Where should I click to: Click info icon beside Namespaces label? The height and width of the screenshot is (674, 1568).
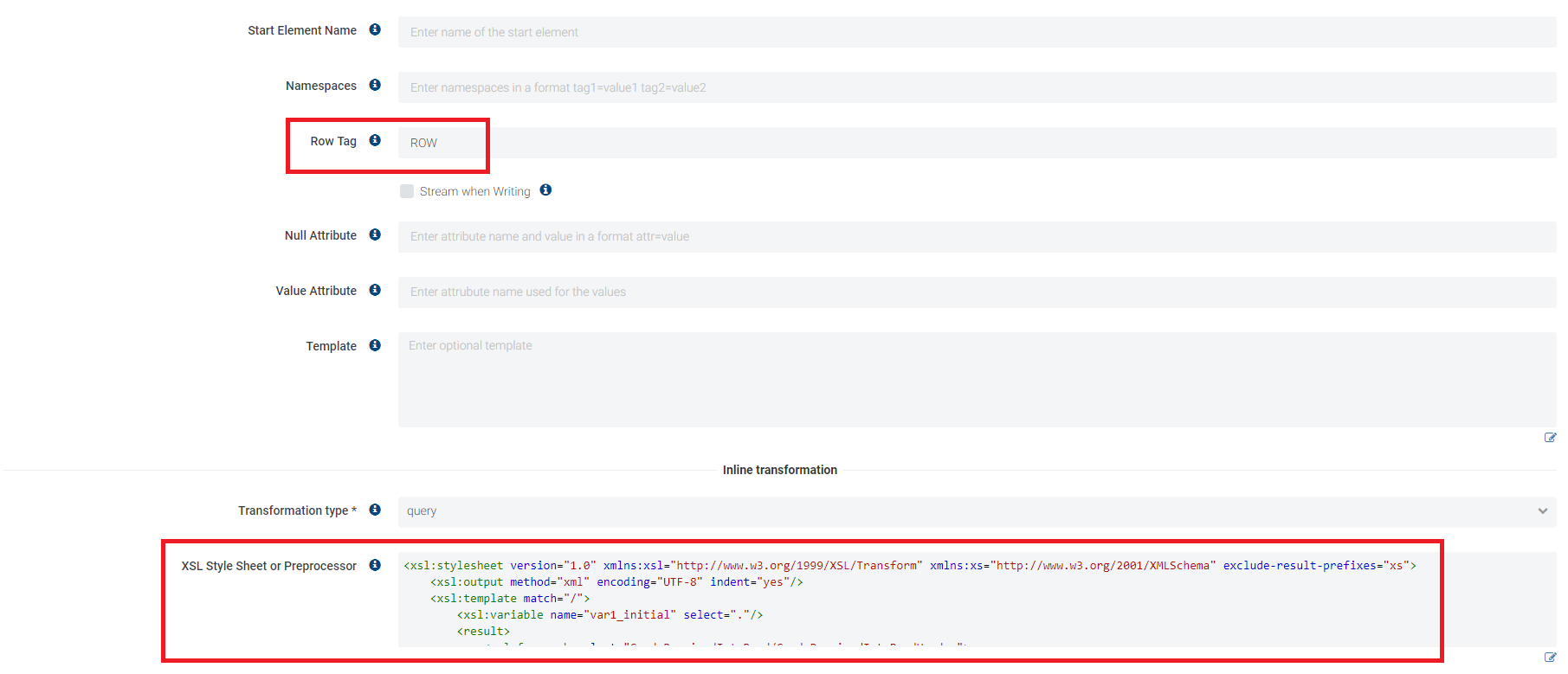375,85
